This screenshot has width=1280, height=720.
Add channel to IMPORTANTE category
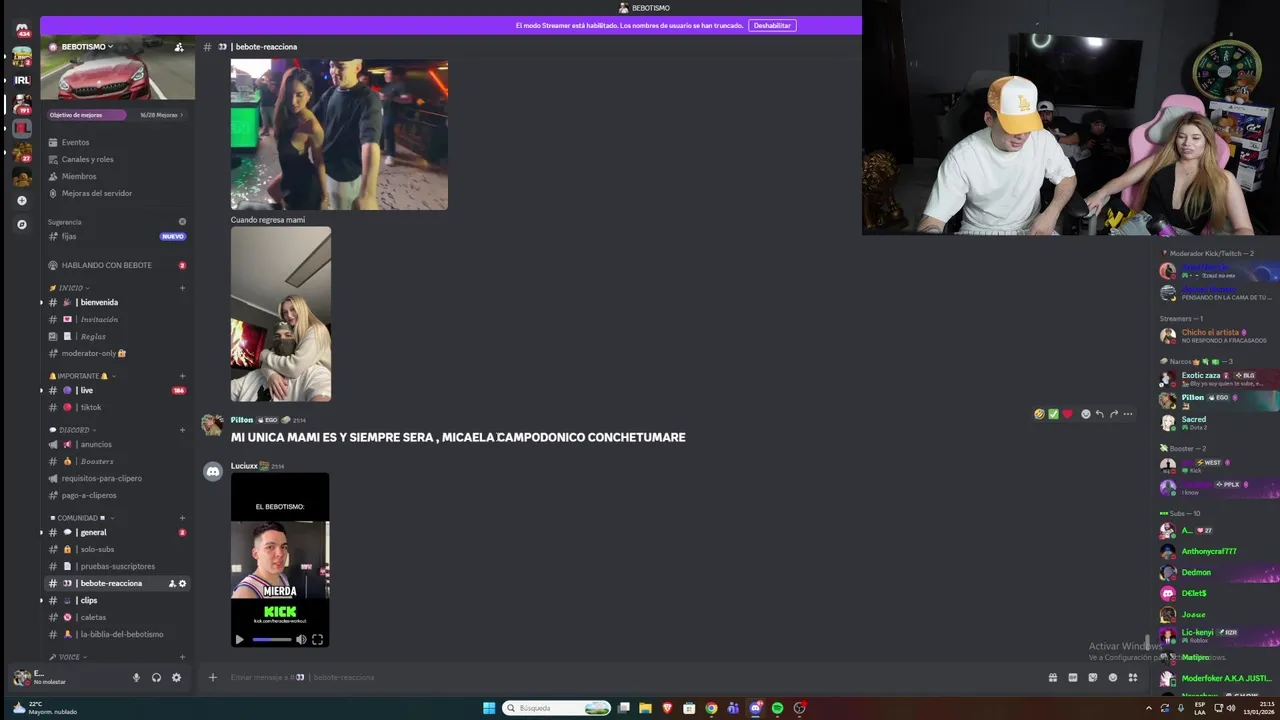click(182, 376)
